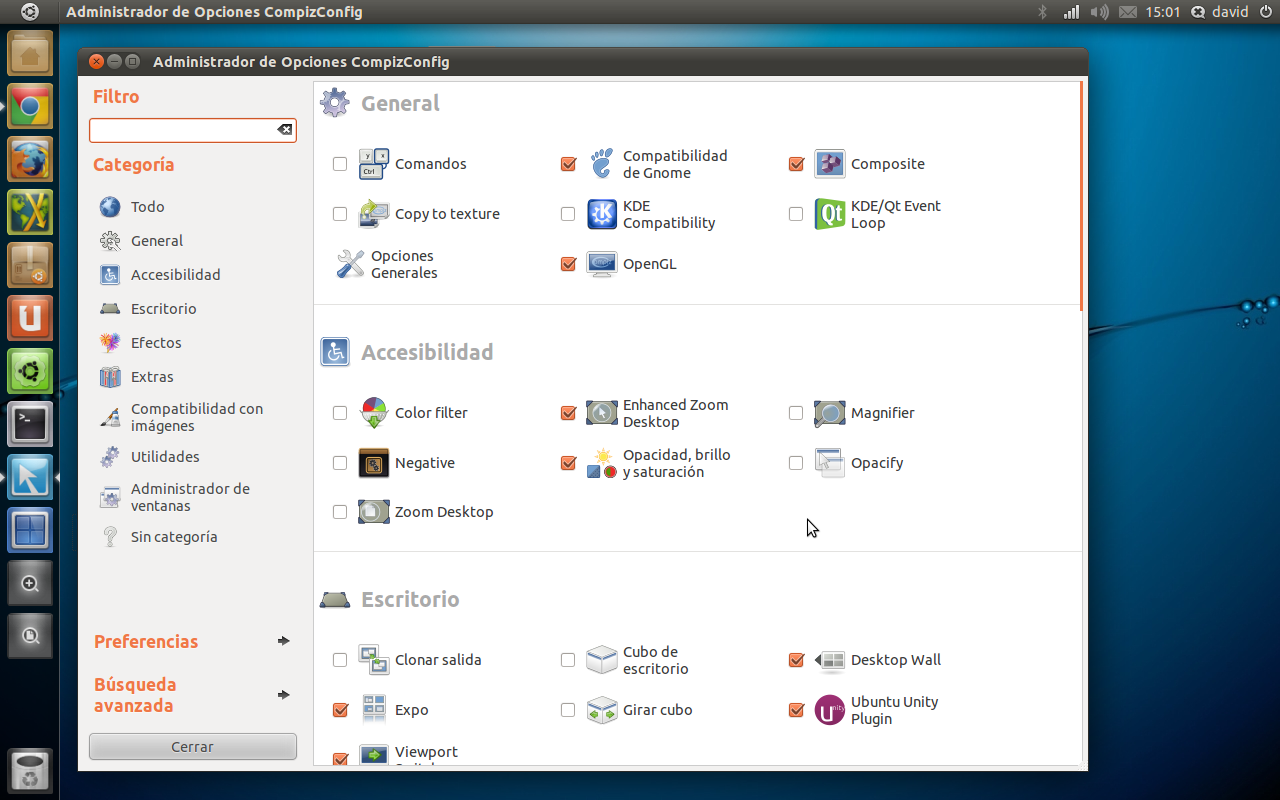Disable the Enhanced Zoom Desktop checkbox
Viewport: 1280px width, 800px height.
click(x=568, y=412)
